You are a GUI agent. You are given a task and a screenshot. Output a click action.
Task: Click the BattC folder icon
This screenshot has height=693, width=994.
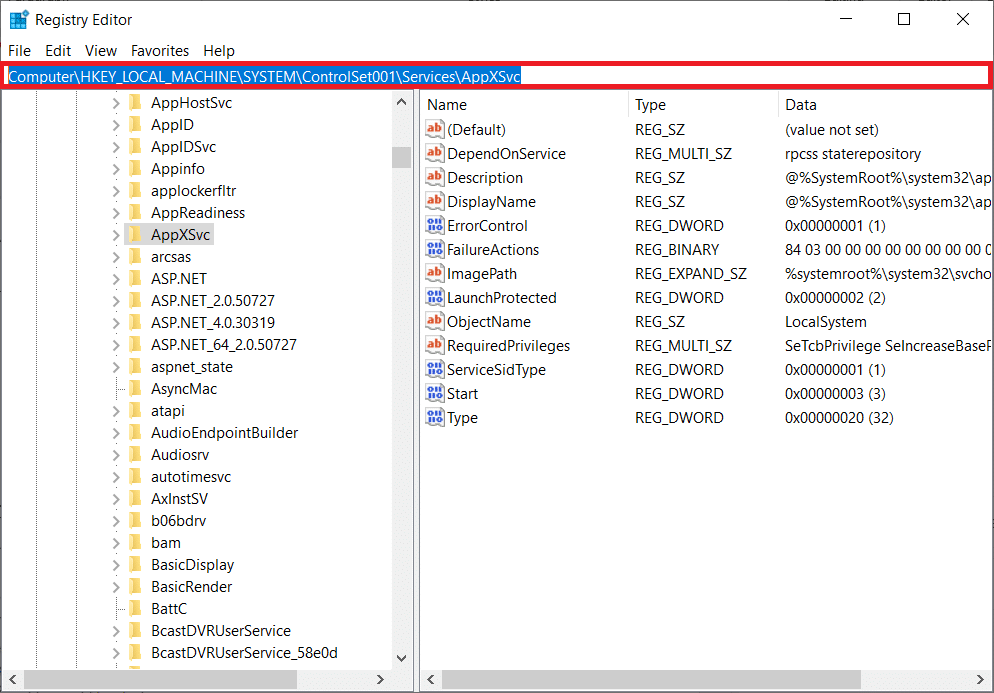[x=135, y=609]
